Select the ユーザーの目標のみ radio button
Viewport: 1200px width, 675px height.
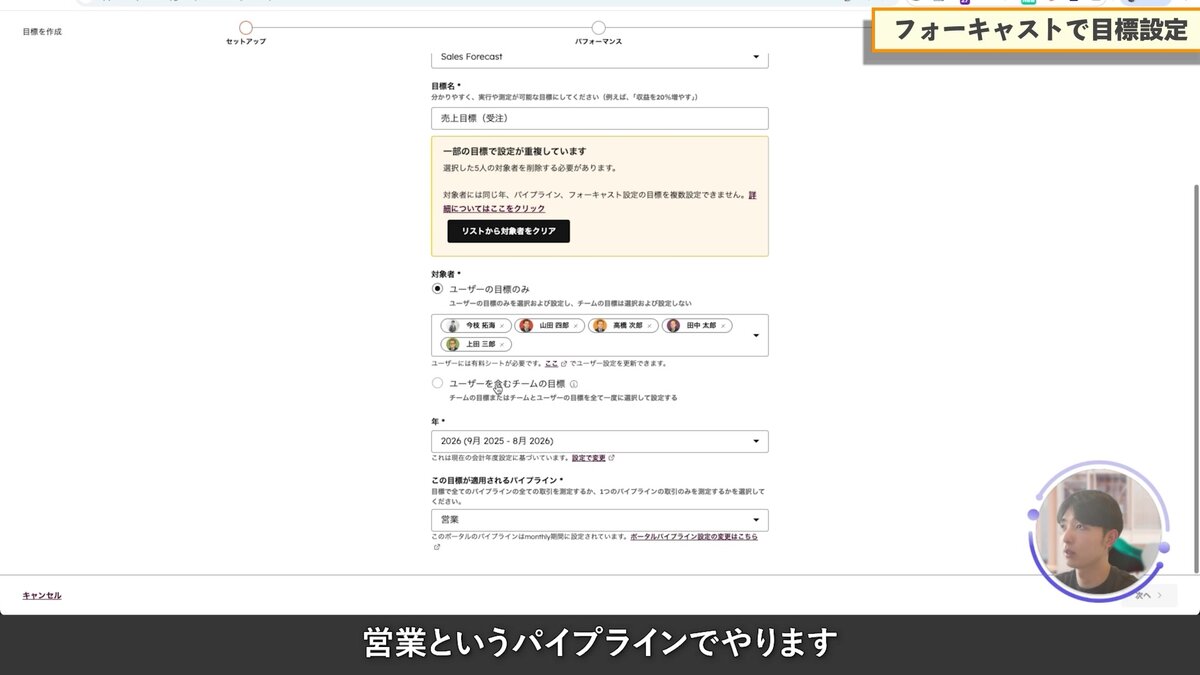point(437,289)
